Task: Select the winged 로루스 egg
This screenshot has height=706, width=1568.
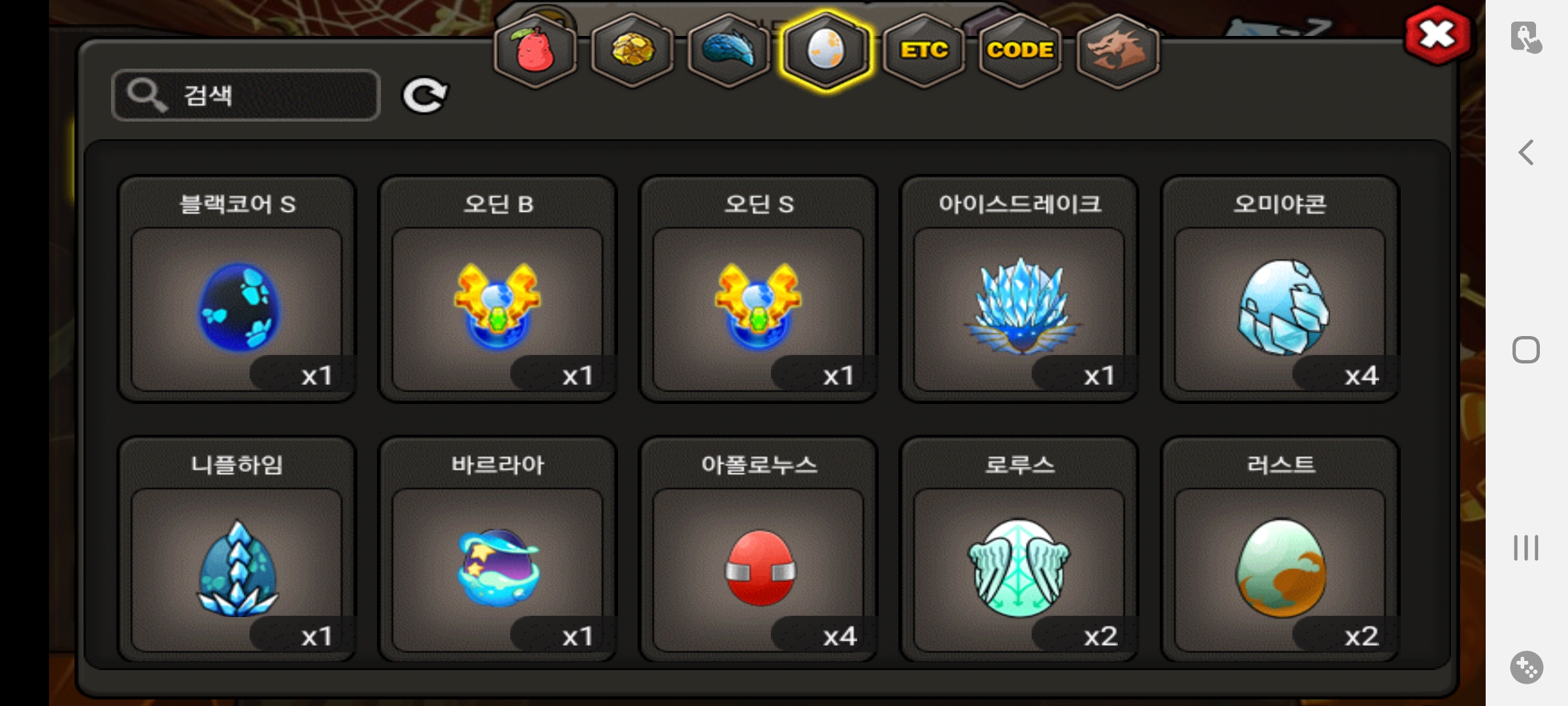Action: (1019, 549)
